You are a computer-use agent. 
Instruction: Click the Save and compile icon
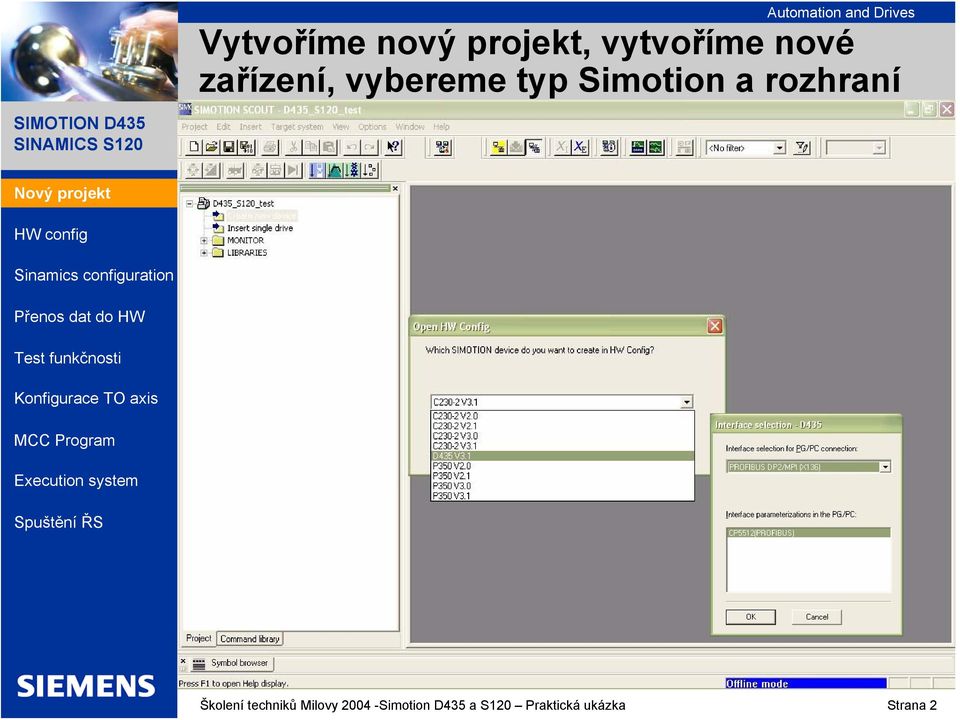pyautogui.click(x=247, y=147)
